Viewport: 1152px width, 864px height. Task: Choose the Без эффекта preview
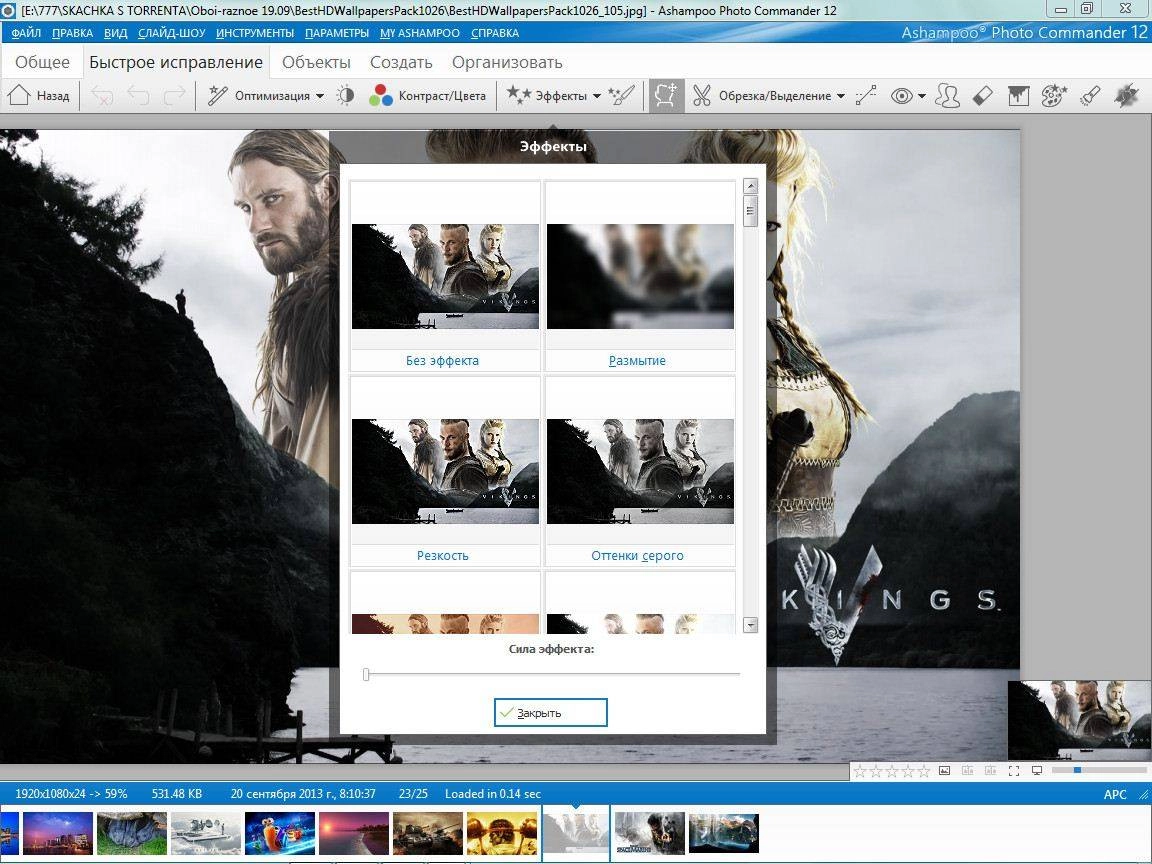[445, 276]
